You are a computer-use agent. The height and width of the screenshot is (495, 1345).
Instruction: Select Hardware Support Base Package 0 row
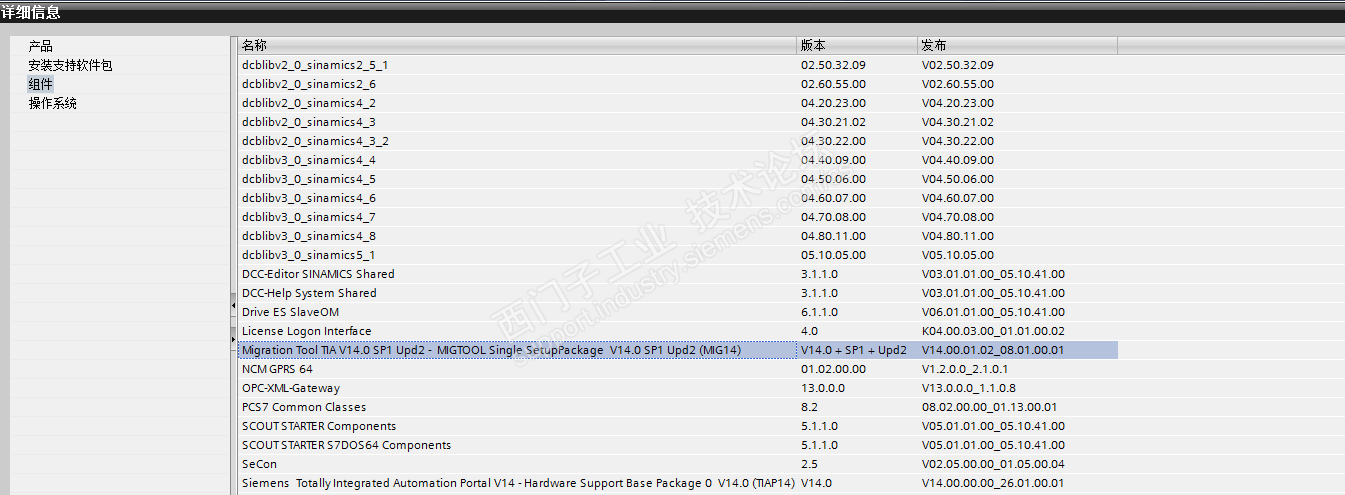pyautogui.click(x=678, y=483)
